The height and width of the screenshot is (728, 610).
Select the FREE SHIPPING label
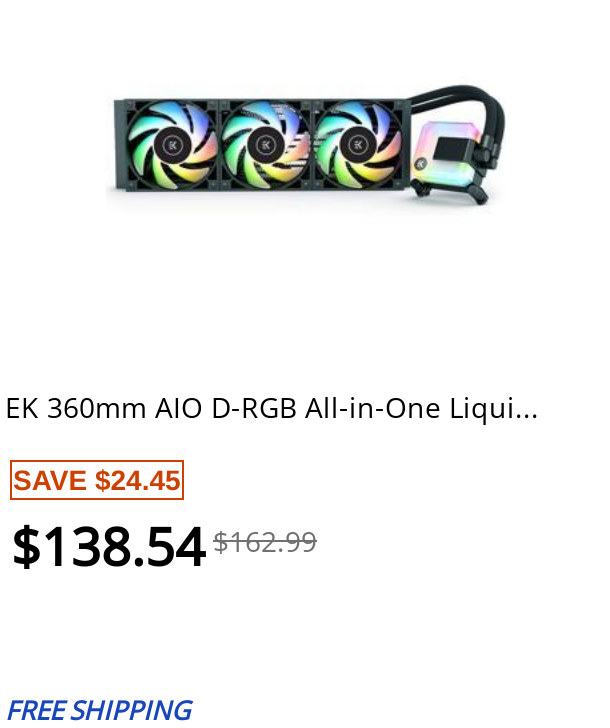(99, 710)
